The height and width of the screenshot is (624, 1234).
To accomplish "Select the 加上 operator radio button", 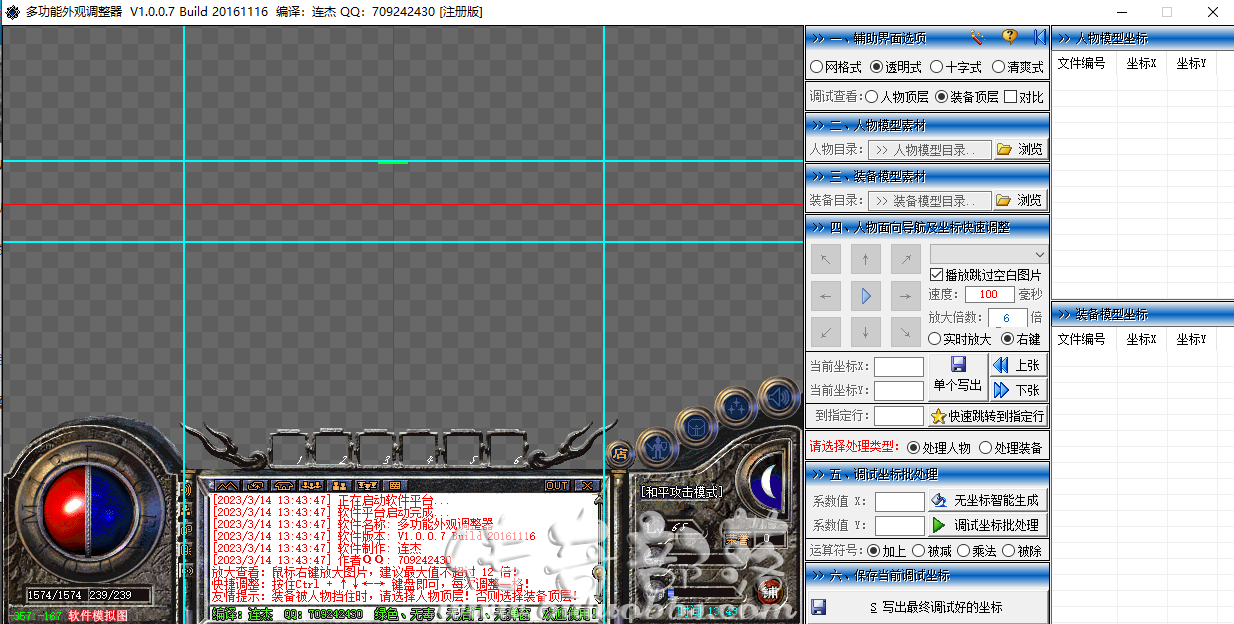I will coord(888,551).
